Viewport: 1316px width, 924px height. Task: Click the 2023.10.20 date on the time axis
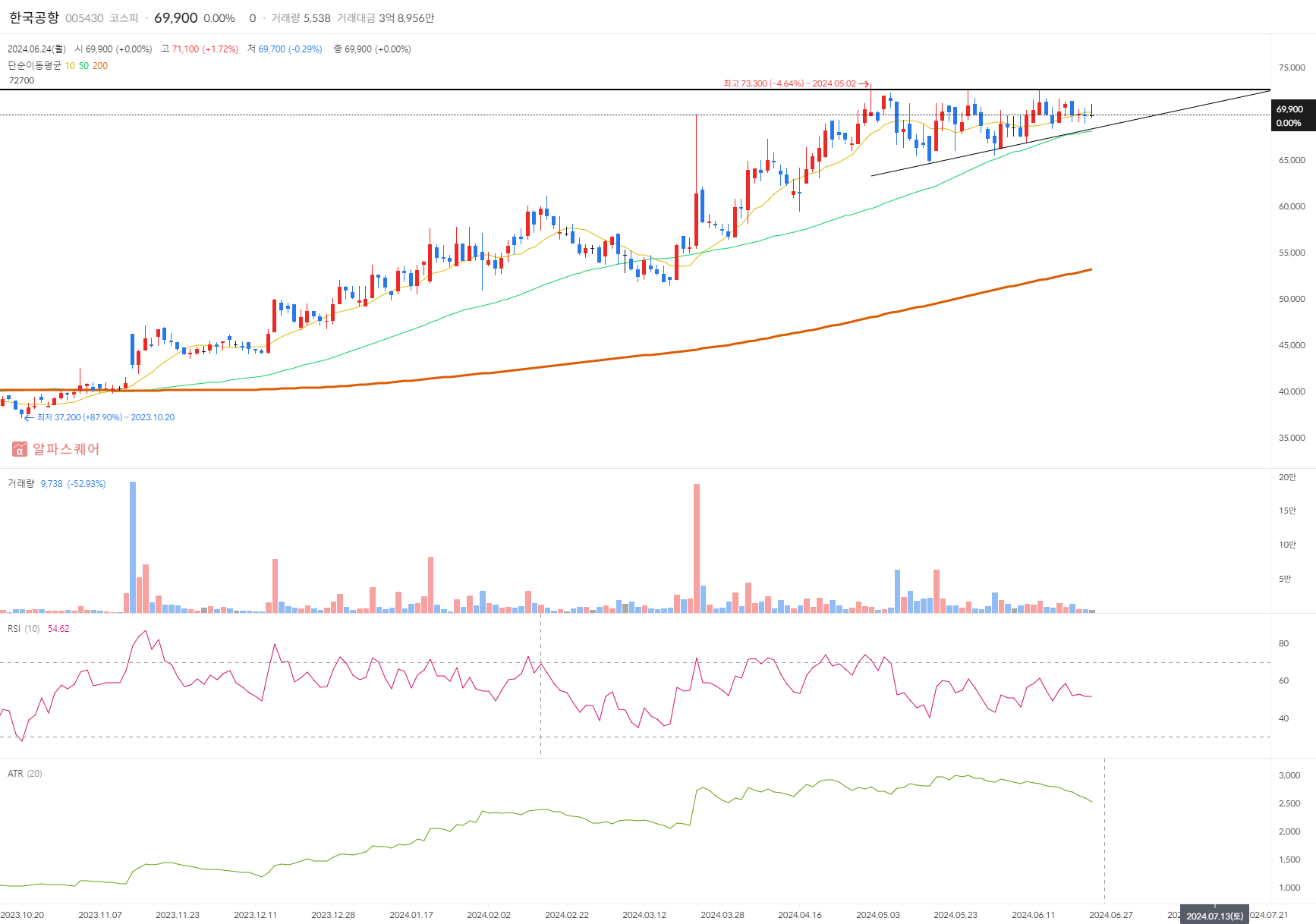point(22,915)
